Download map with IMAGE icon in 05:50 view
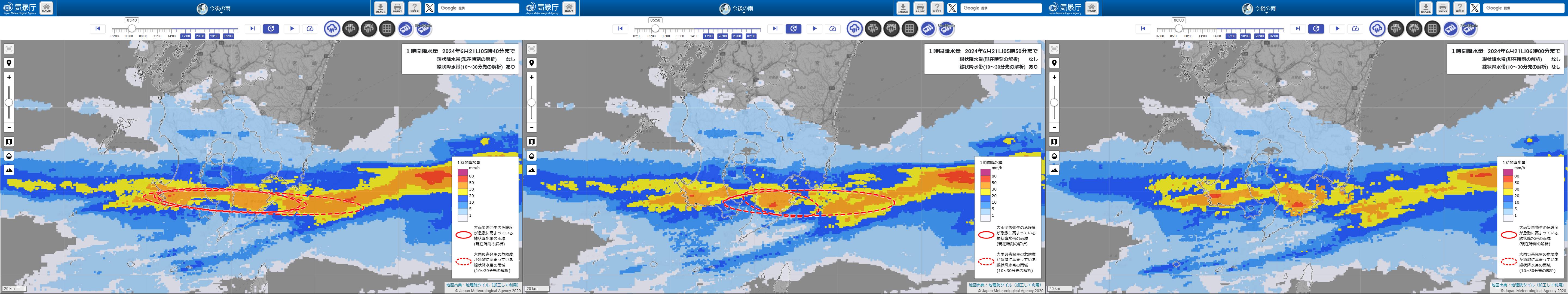Image resolution: width=1568 pixels, height=294 pixels. (903, 8)
